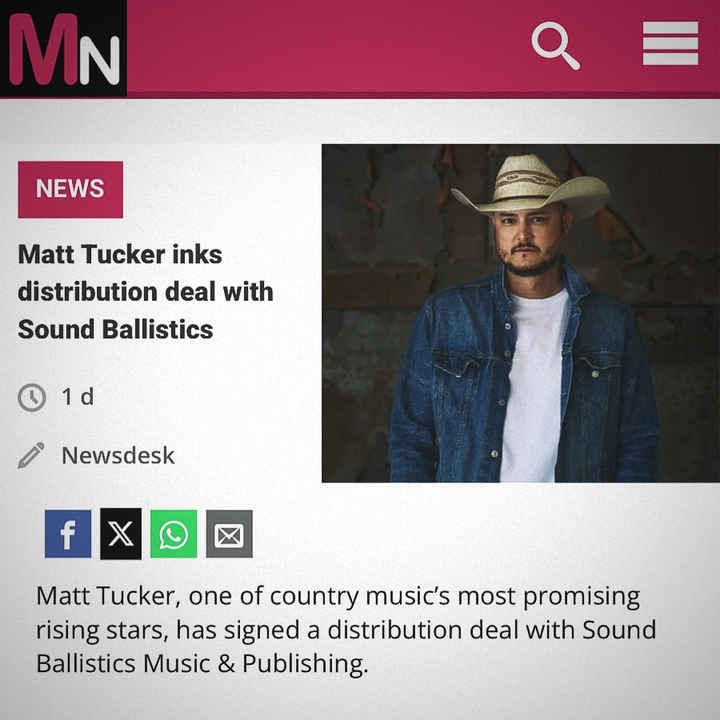Open the Matt Tucker article photo

521,313
